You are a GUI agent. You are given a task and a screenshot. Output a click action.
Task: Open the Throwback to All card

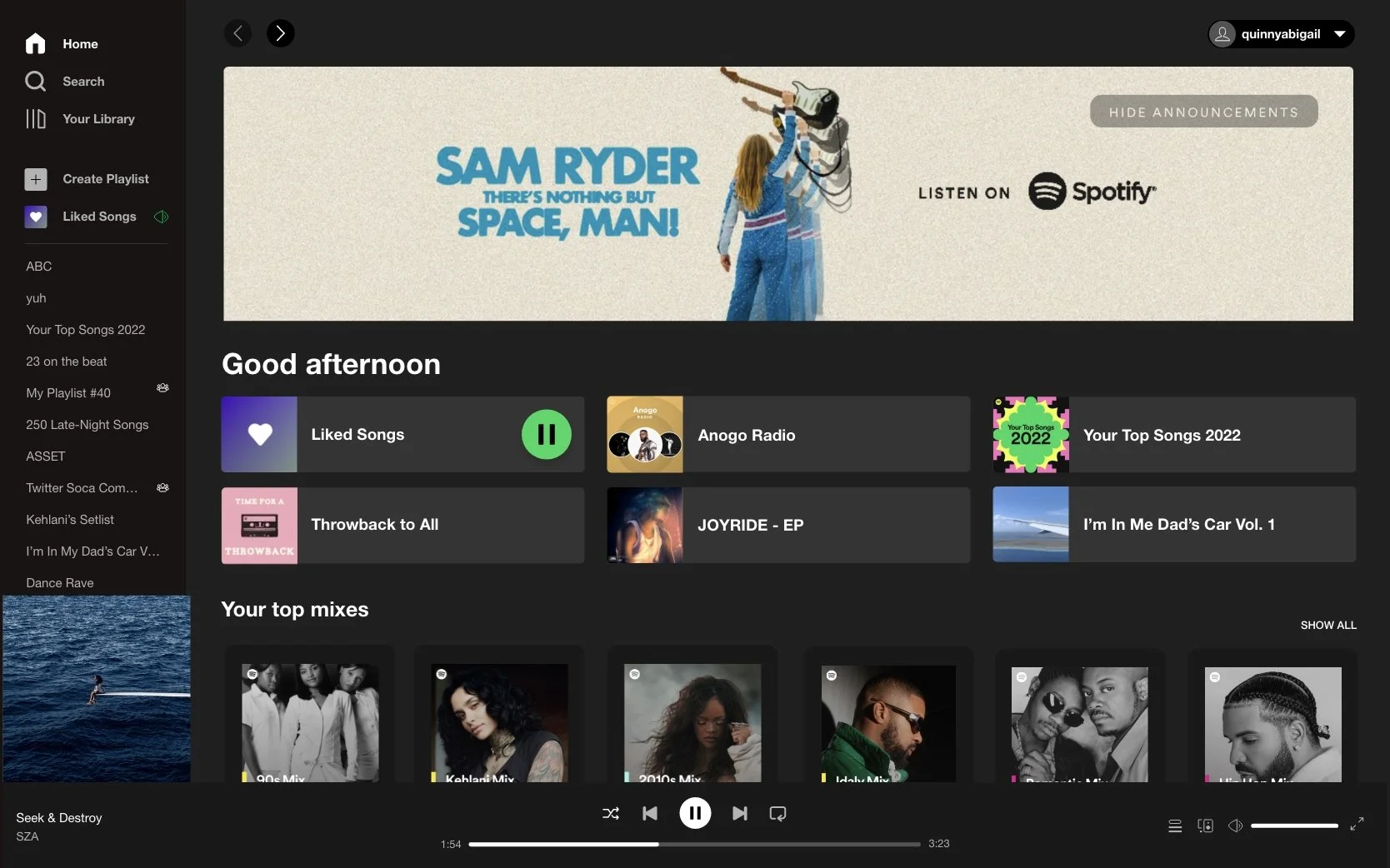point(402,525)
